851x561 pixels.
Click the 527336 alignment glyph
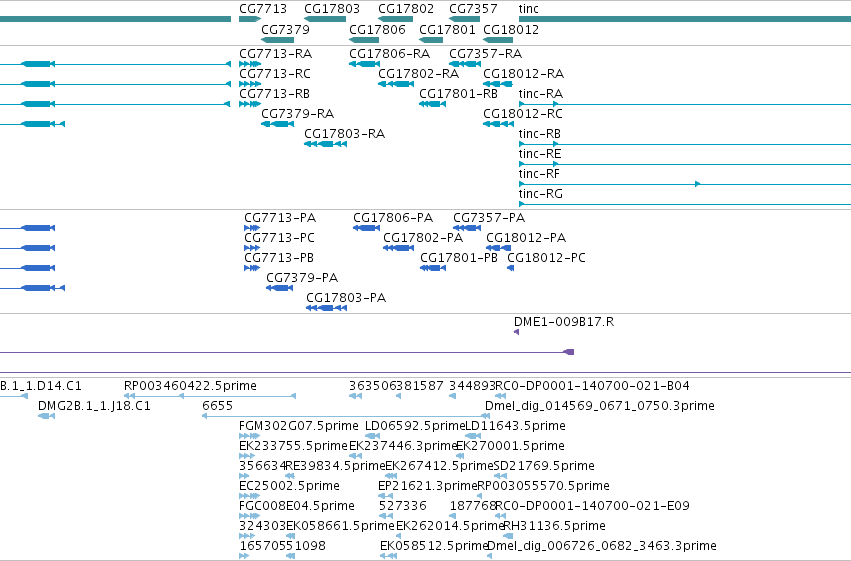click(x=386, y=516)
